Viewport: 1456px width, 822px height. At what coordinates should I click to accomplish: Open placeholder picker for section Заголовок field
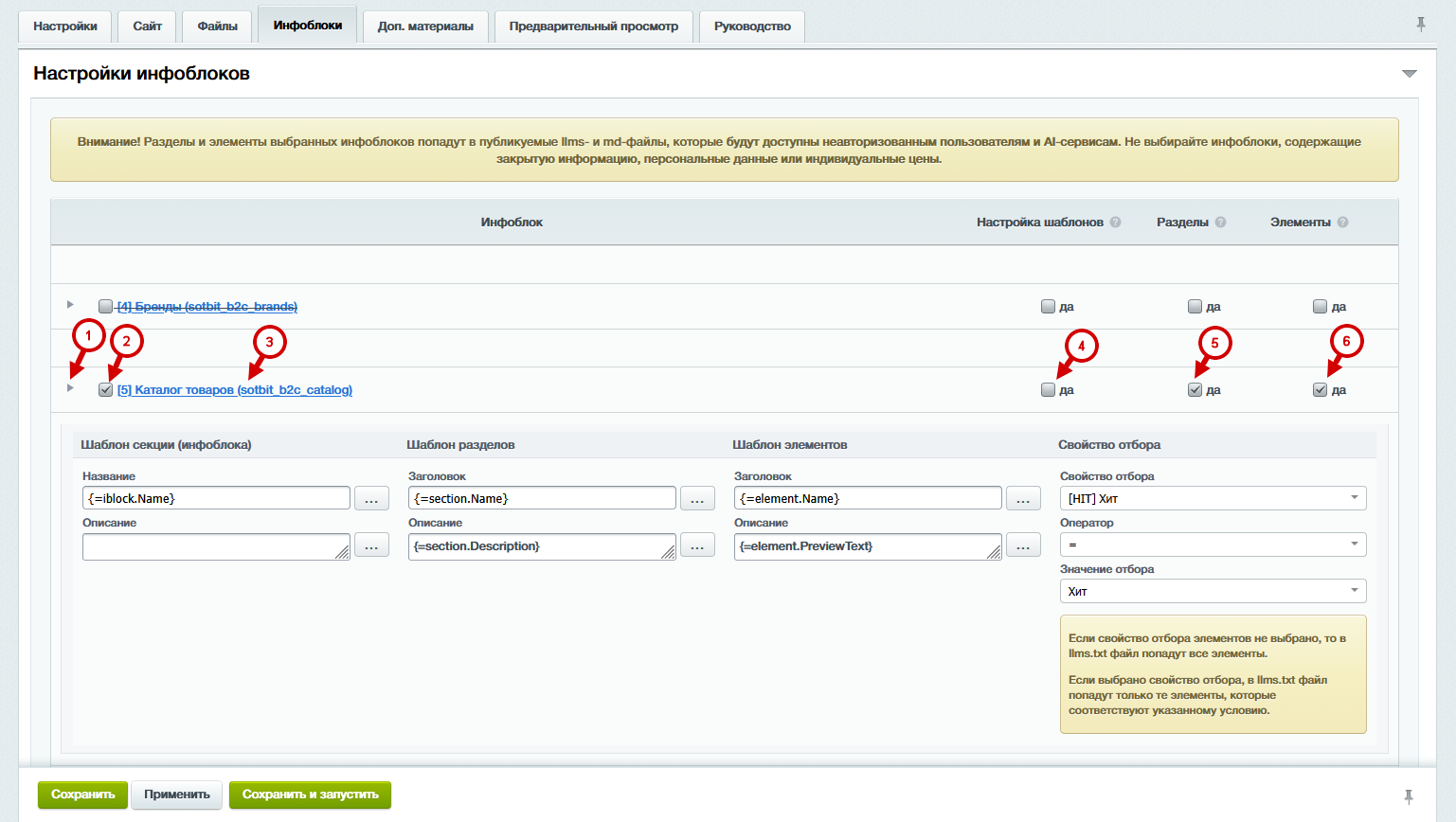coord(697,499)
